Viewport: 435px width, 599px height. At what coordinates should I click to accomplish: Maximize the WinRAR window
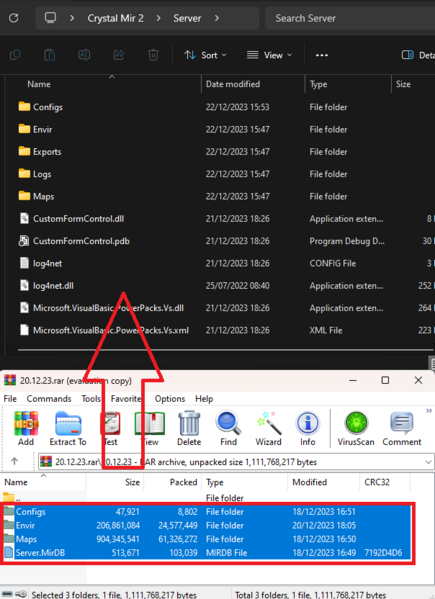pos(385,380)
